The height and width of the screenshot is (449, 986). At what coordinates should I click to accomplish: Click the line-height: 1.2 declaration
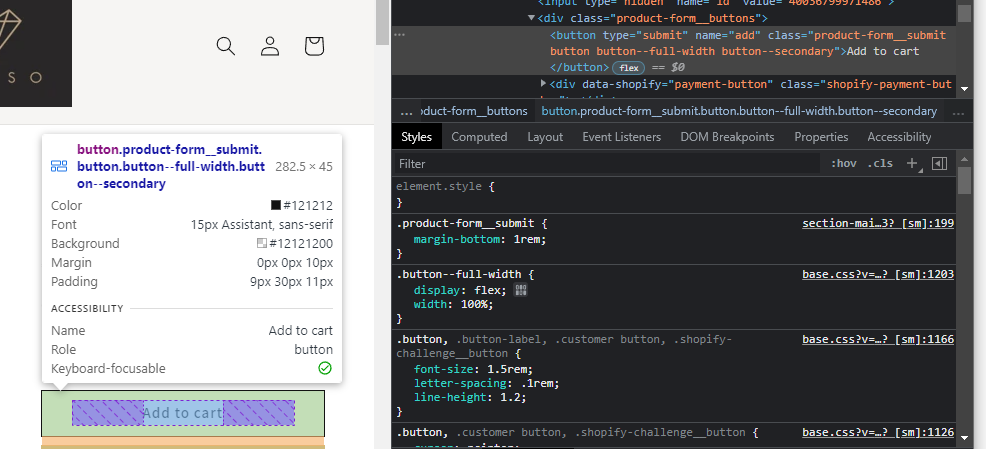tap(470, 397)
